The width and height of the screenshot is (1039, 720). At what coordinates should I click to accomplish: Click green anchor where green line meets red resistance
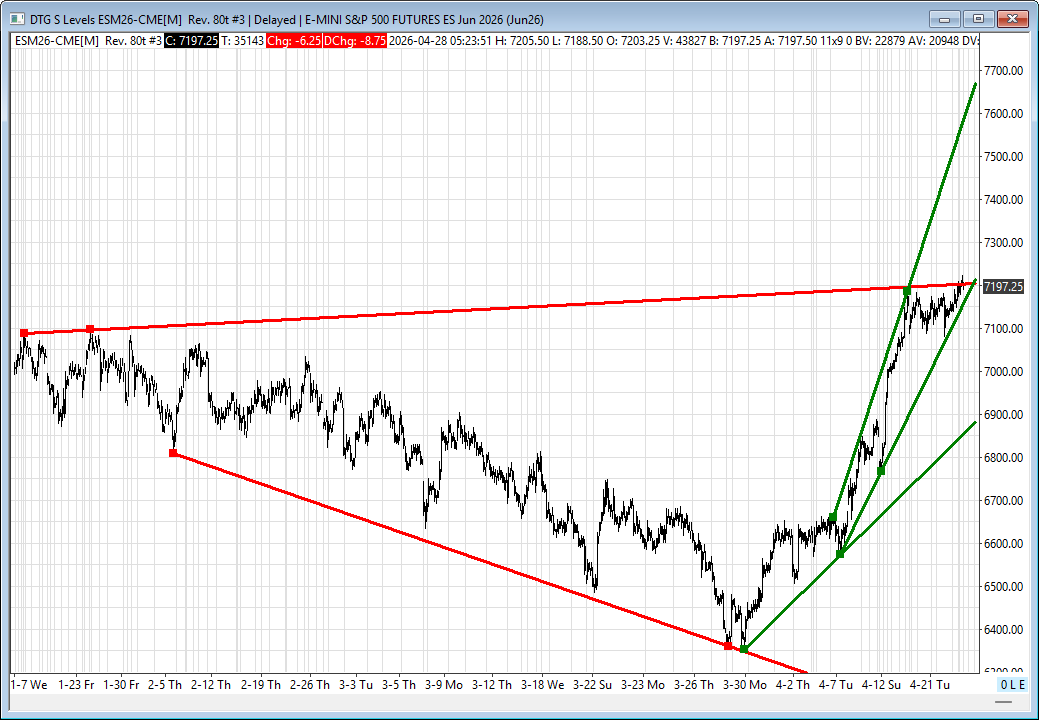(x=907, y=290)
